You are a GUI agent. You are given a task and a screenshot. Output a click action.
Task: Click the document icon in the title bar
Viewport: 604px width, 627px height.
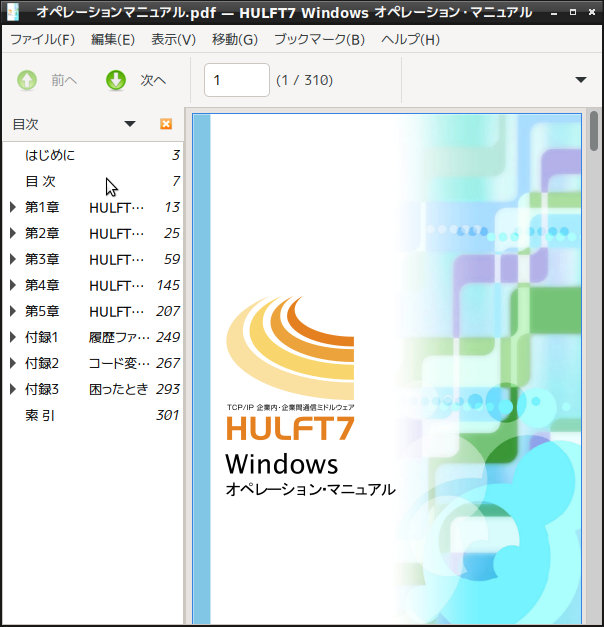coord(12,12)
